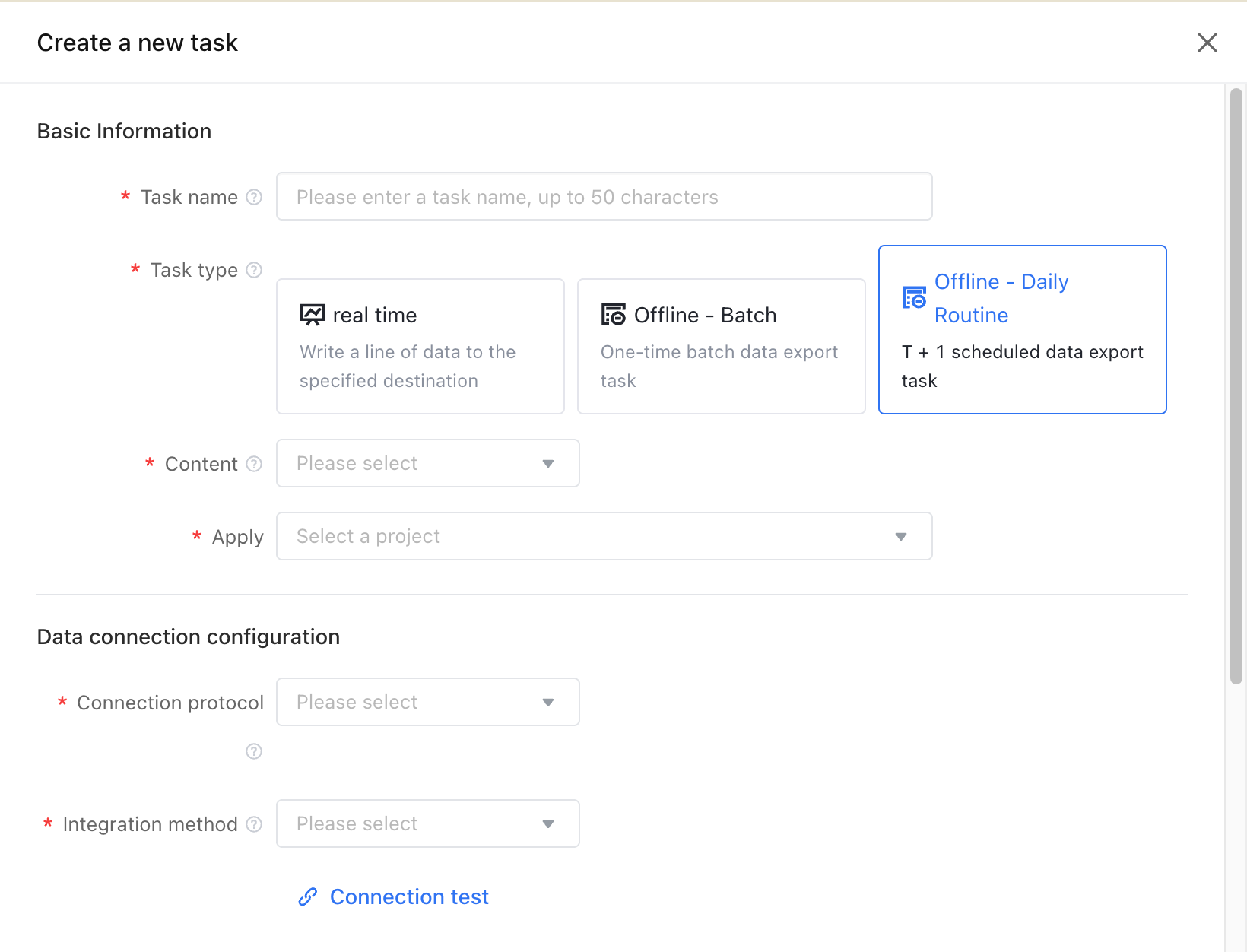Click the dialog's vertical scrollbar
This screenshot has height=952, width=1247.
click(x=1236, y=386)
